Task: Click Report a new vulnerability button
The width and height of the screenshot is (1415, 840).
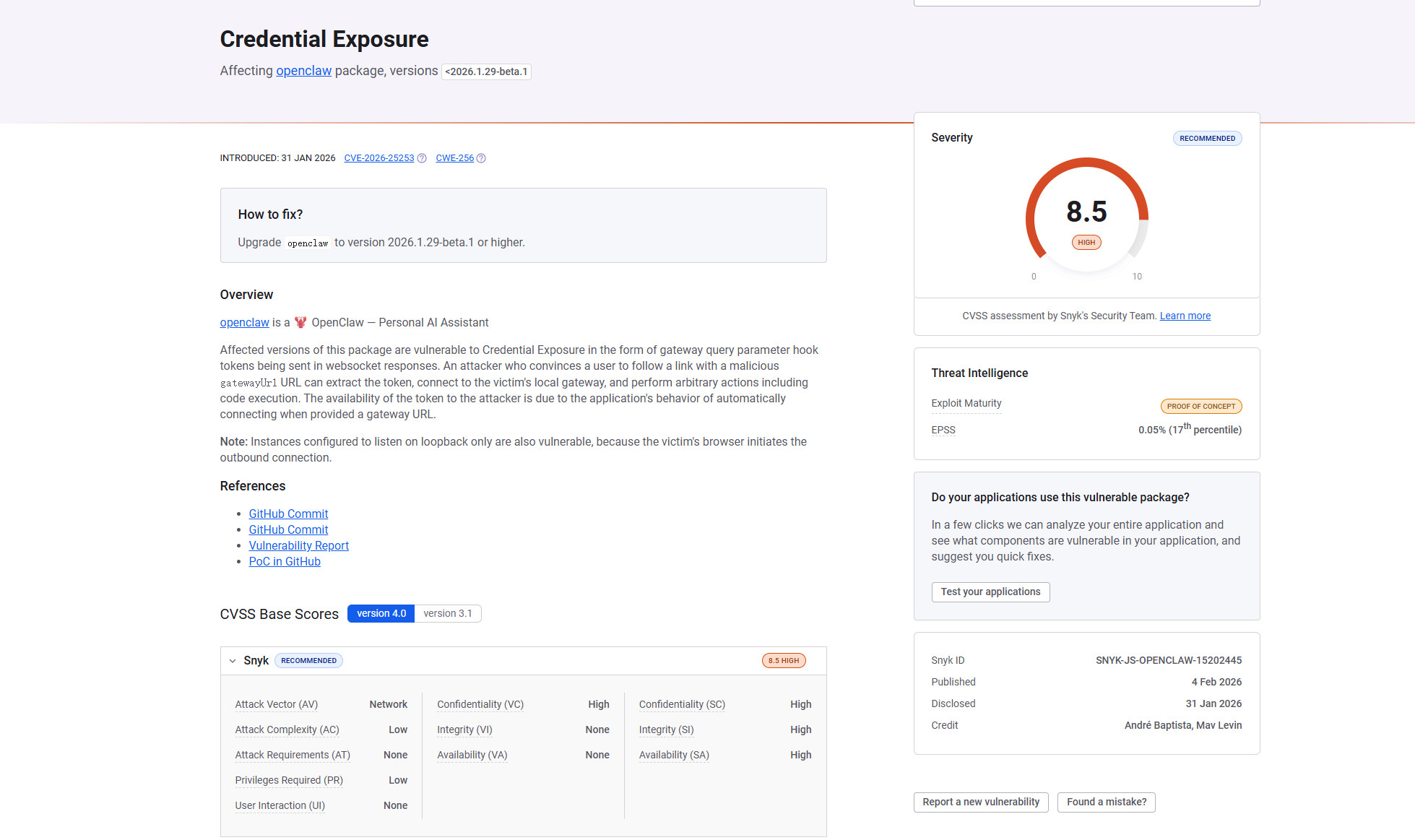Action: (x=980, y=802)
